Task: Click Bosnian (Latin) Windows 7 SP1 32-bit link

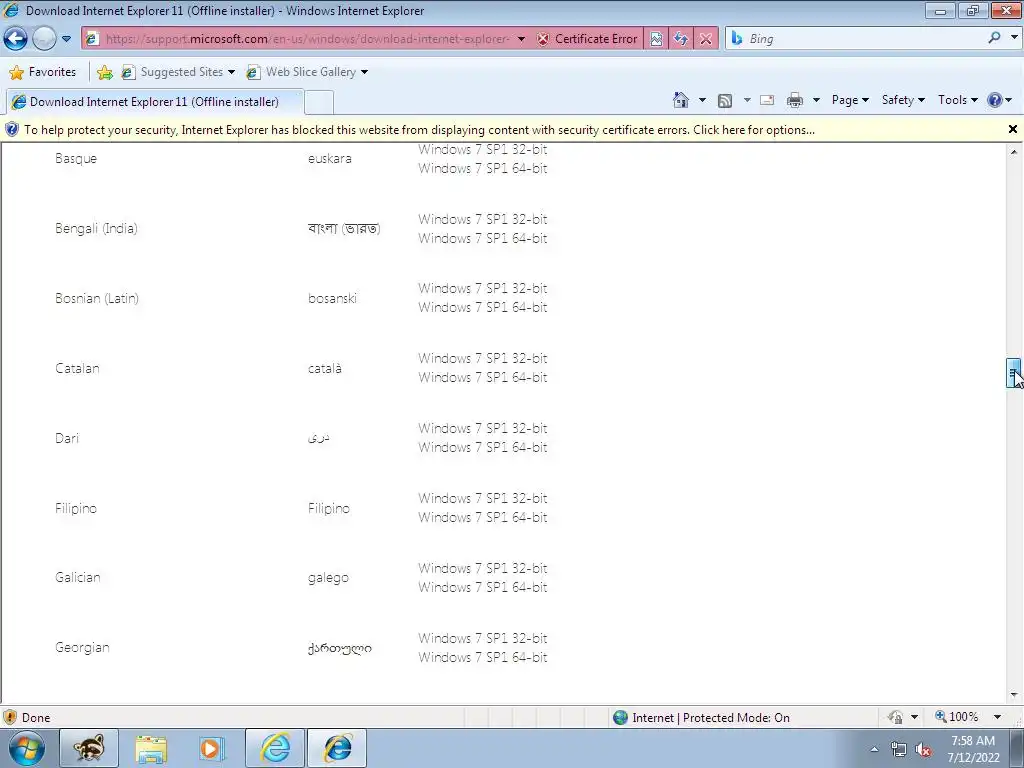Action: click(x=483, y=289)
